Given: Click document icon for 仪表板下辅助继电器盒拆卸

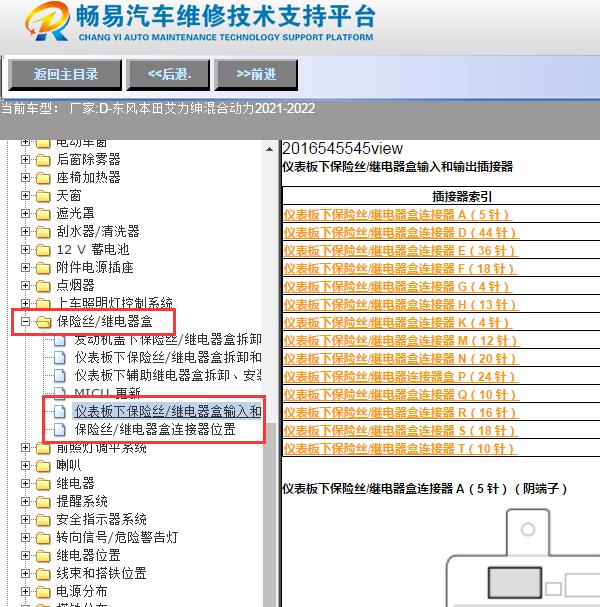Looking at the screenshot, I should (x=60, y=375).
